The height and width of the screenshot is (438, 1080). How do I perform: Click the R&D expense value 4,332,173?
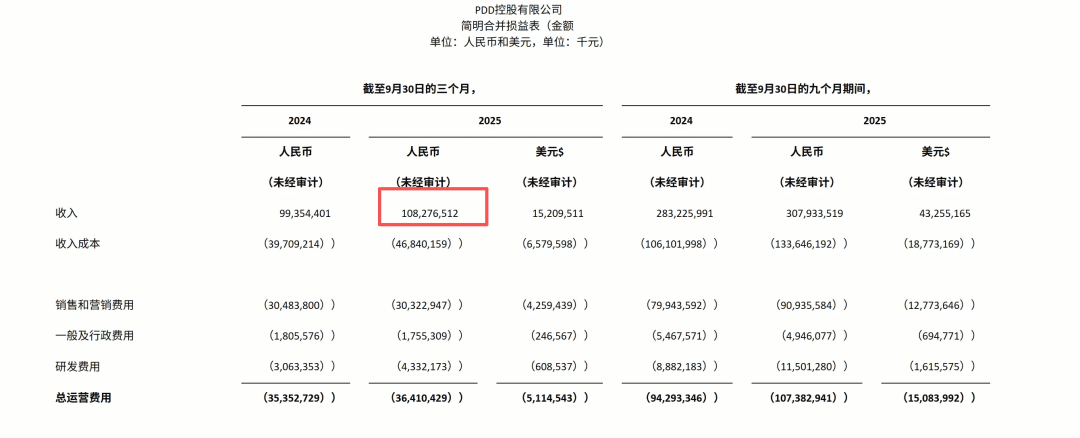(430, 366)
